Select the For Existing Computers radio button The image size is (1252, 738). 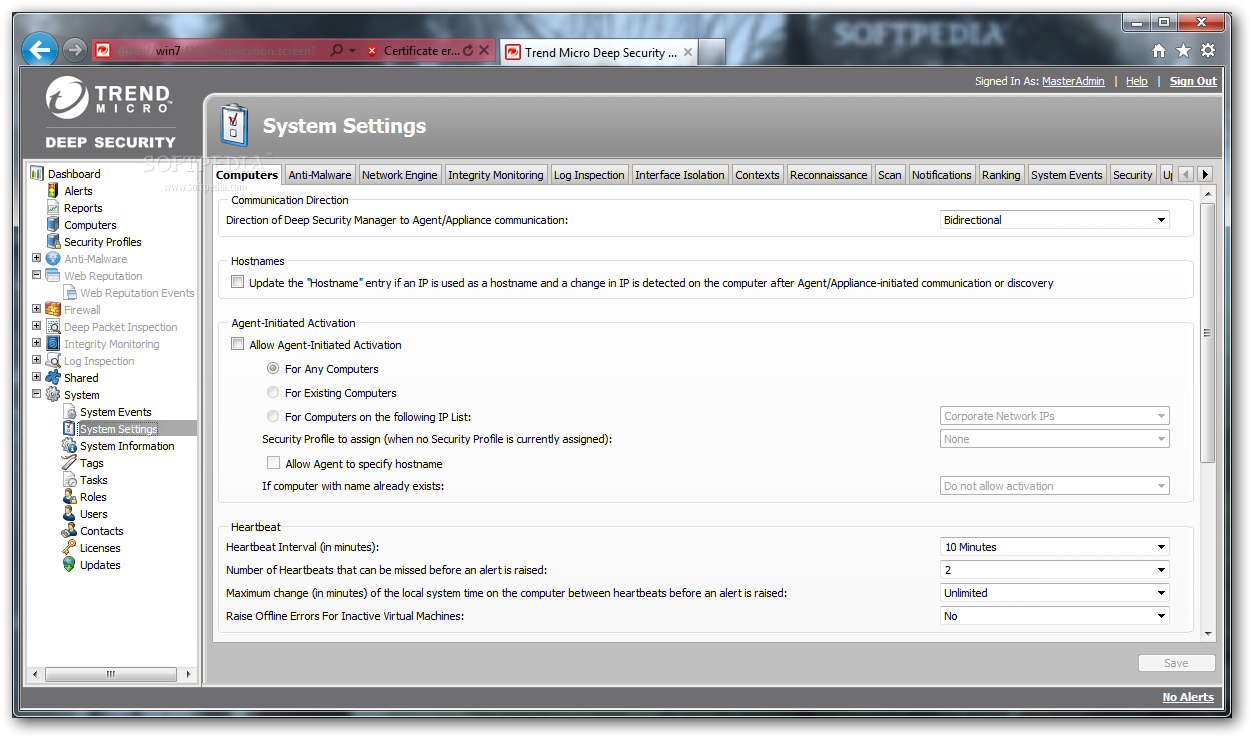click(x=273, y=393)
